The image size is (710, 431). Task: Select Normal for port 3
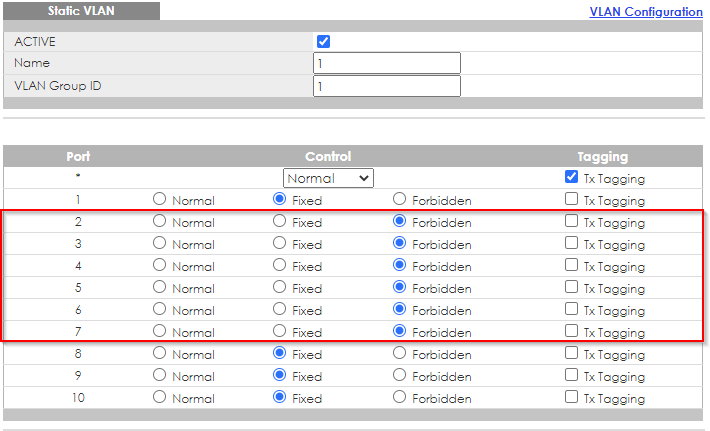160,243
